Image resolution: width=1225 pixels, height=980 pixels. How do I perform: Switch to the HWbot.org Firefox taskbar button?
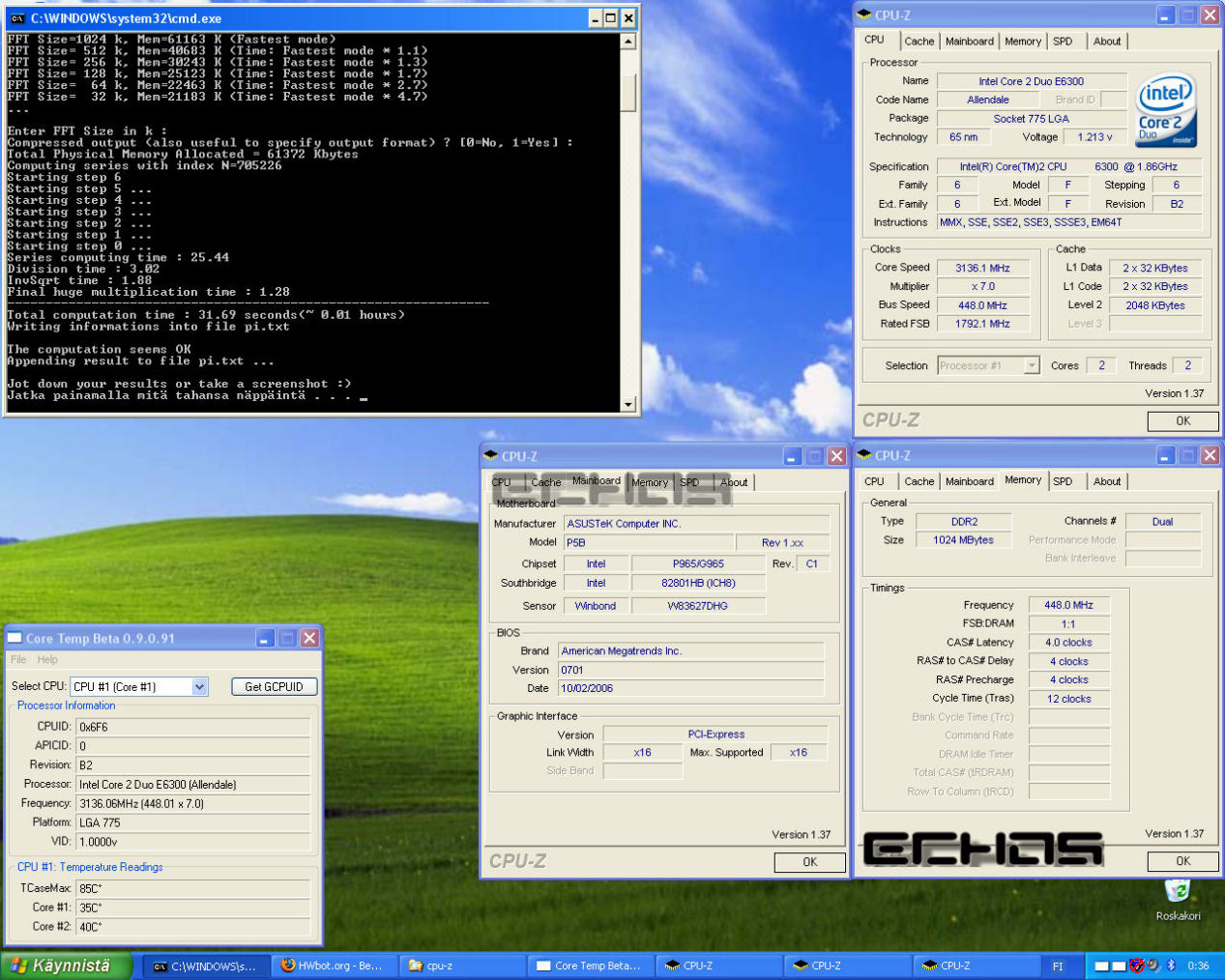point(335,966)
